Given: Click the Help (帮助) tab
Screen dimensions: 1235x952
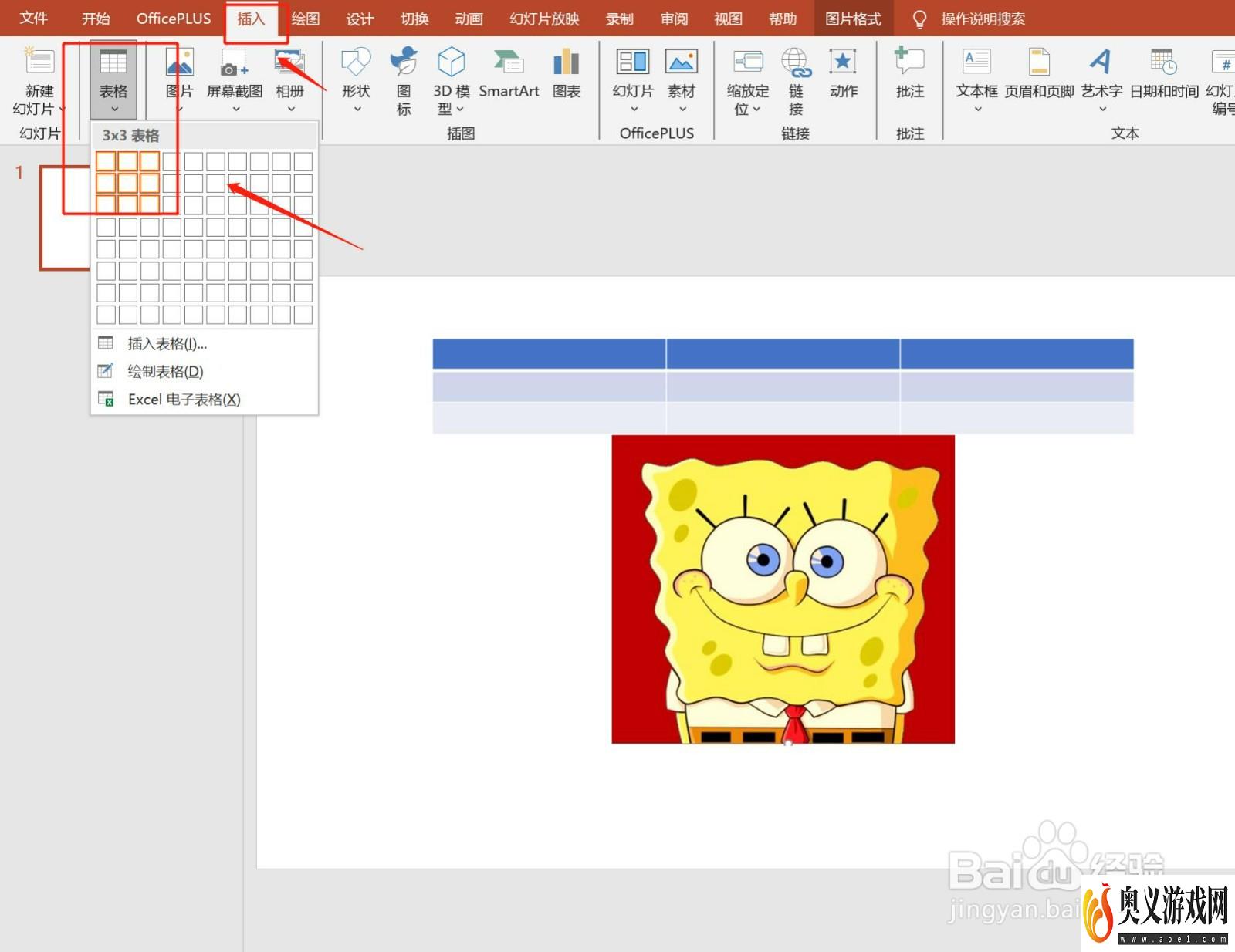Looking at the screenshot, I should pyautogui.click(x=783, y=19).
